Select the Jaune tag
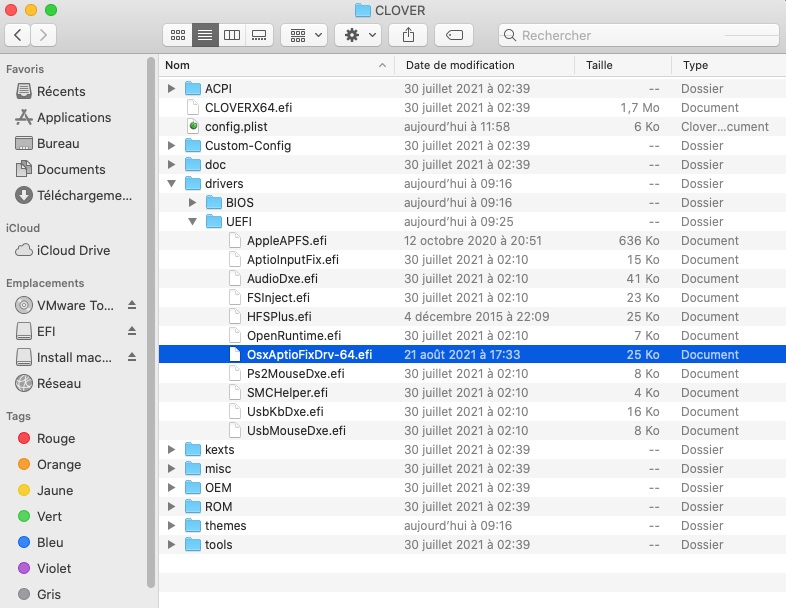The height and width of the screenshot is (608, 786). point(45,491)
